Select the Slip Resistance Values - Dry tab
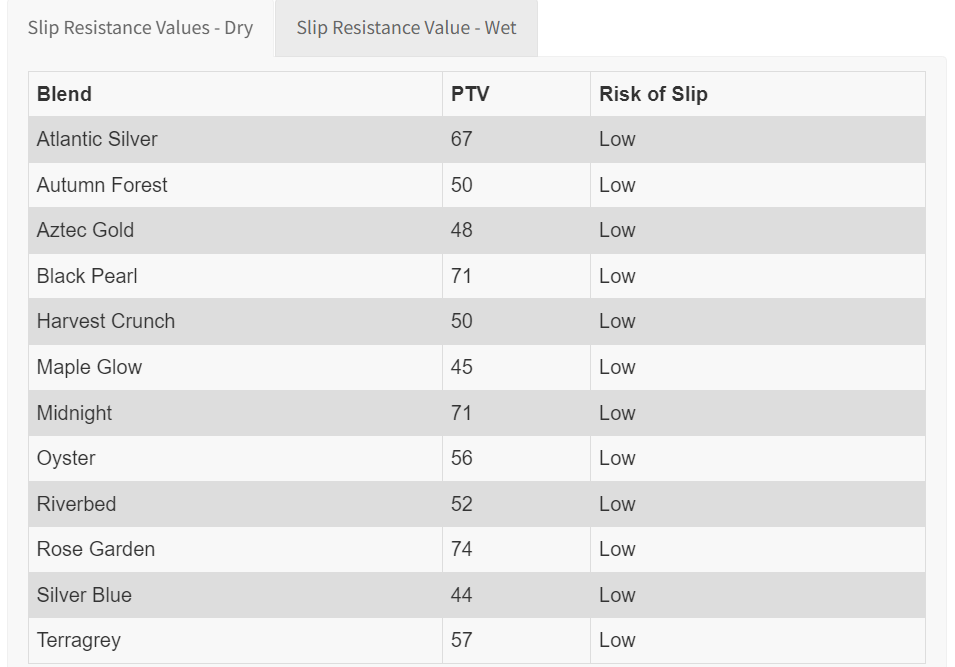The width and height of the screenshot is (955, 667). (x=140, y=28)
